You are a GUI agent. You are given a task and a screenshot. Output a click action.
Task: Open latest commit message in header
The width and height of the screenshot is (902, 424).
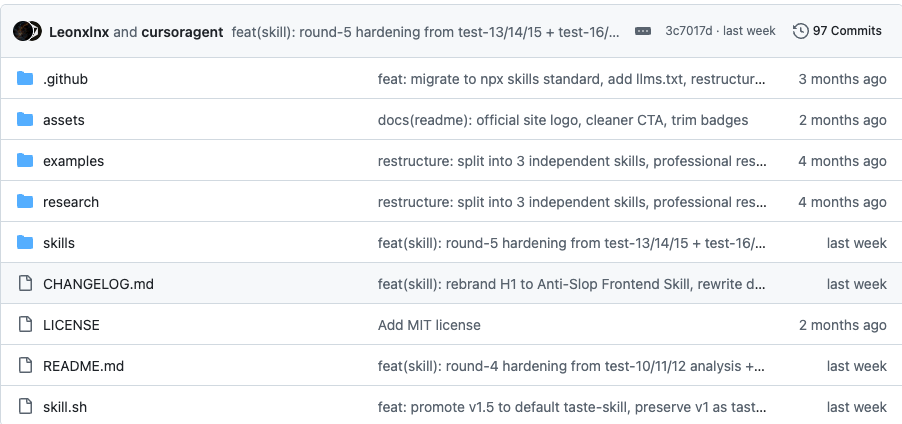(x=426, y=32)
